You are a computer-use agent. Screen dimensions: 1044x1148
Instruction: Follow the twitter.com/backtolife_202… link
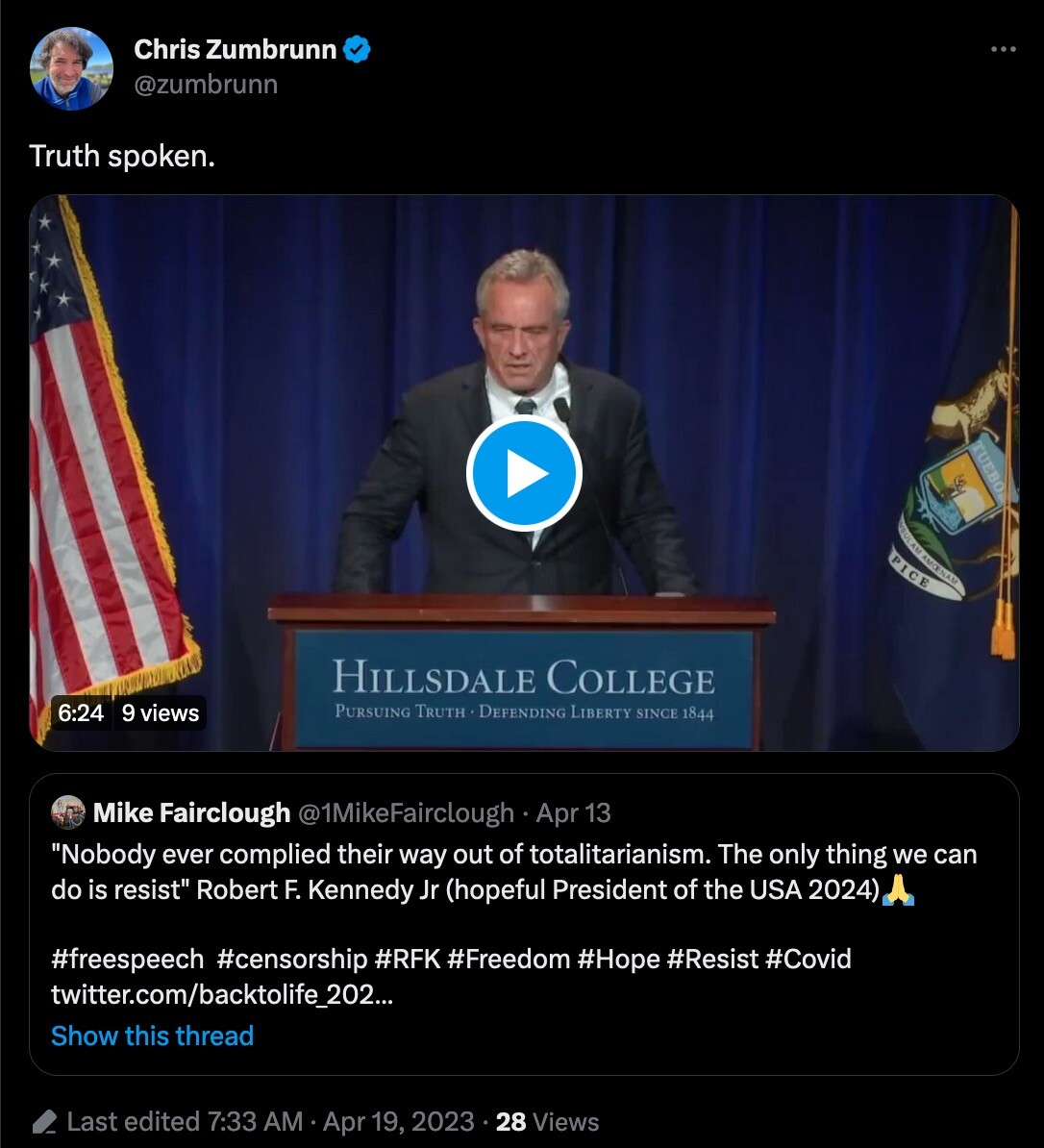click(x=222, y=994)
